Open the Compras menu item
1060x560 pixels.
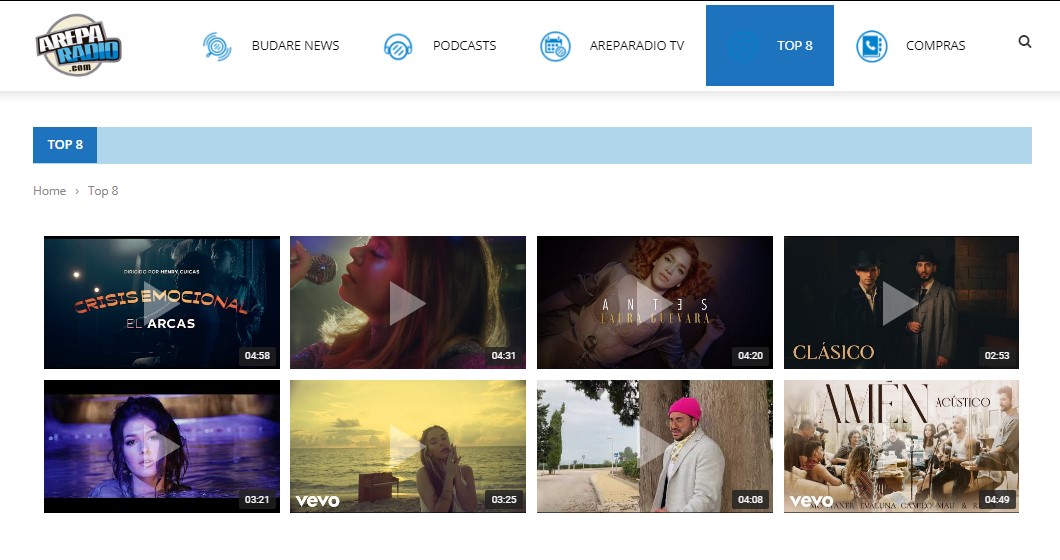(936, 46)
